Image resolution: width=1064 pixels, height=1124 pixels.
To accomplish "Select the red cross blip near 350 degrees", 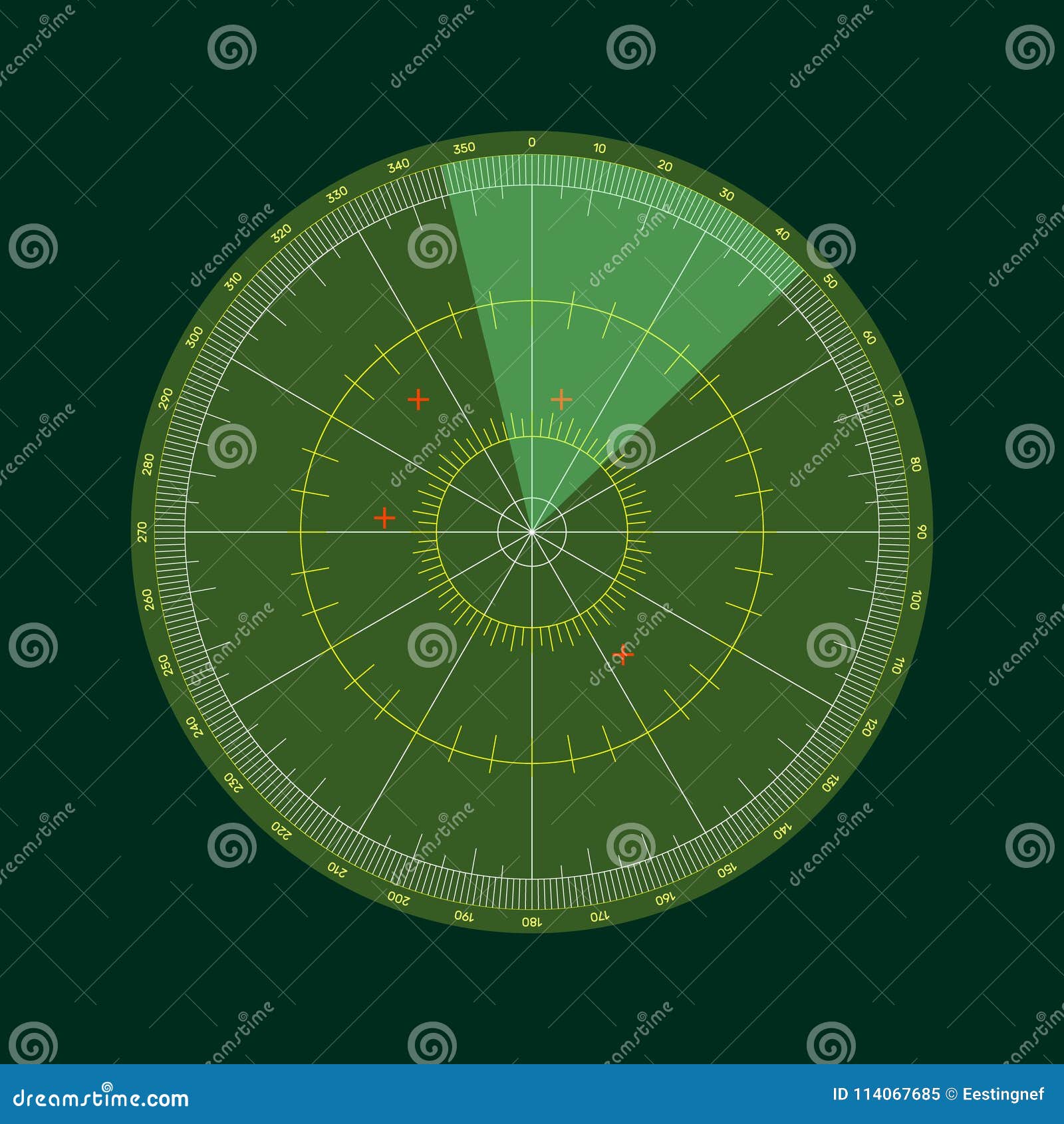I will pyautogui.click(x=418, y=398).
